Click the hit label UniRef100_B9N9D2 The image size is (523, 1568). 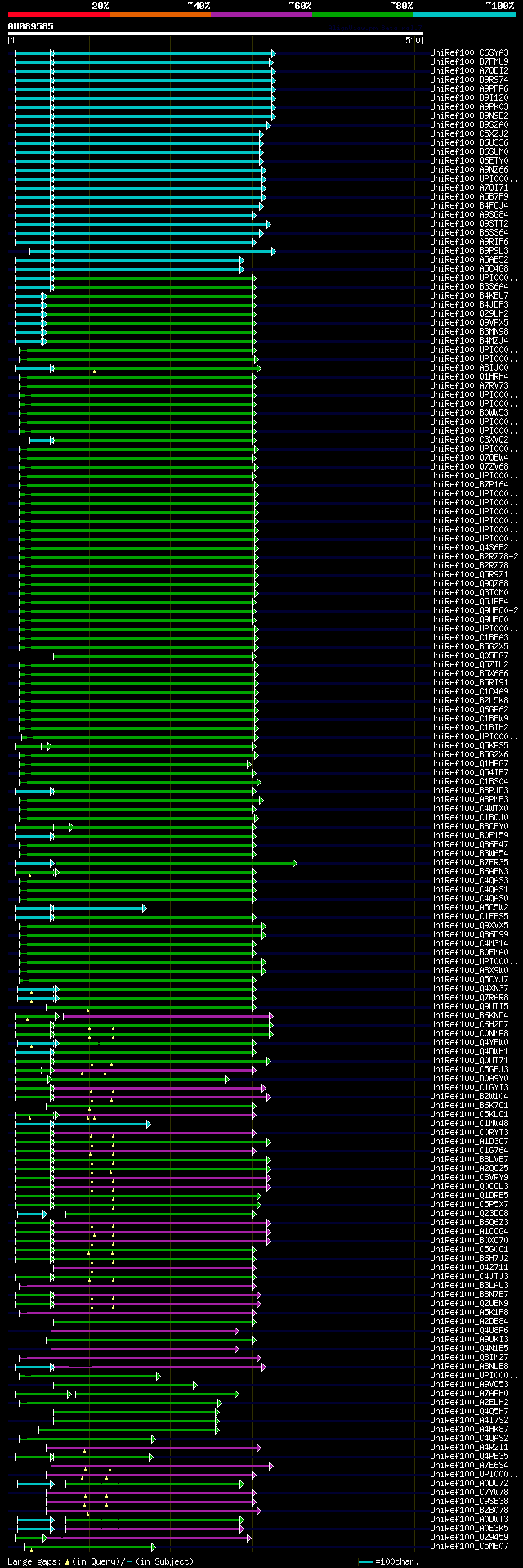click(469, 116)
